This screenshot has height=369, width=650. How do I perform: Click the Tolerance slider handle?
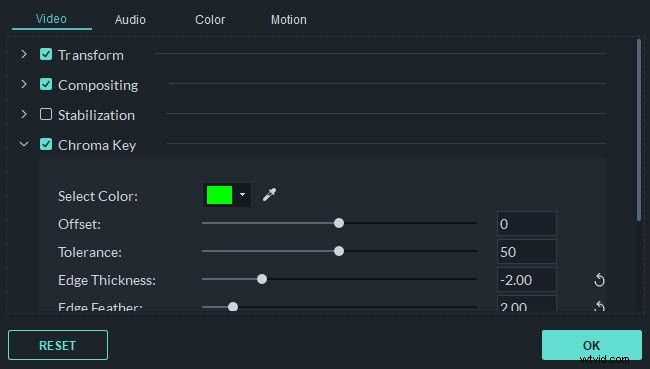339,251
